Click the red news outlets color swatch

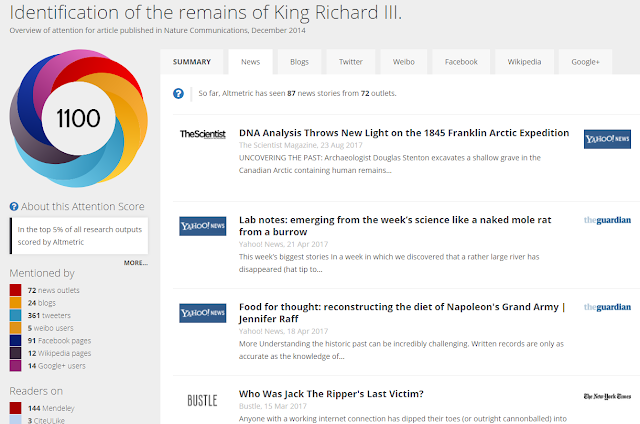16,290
